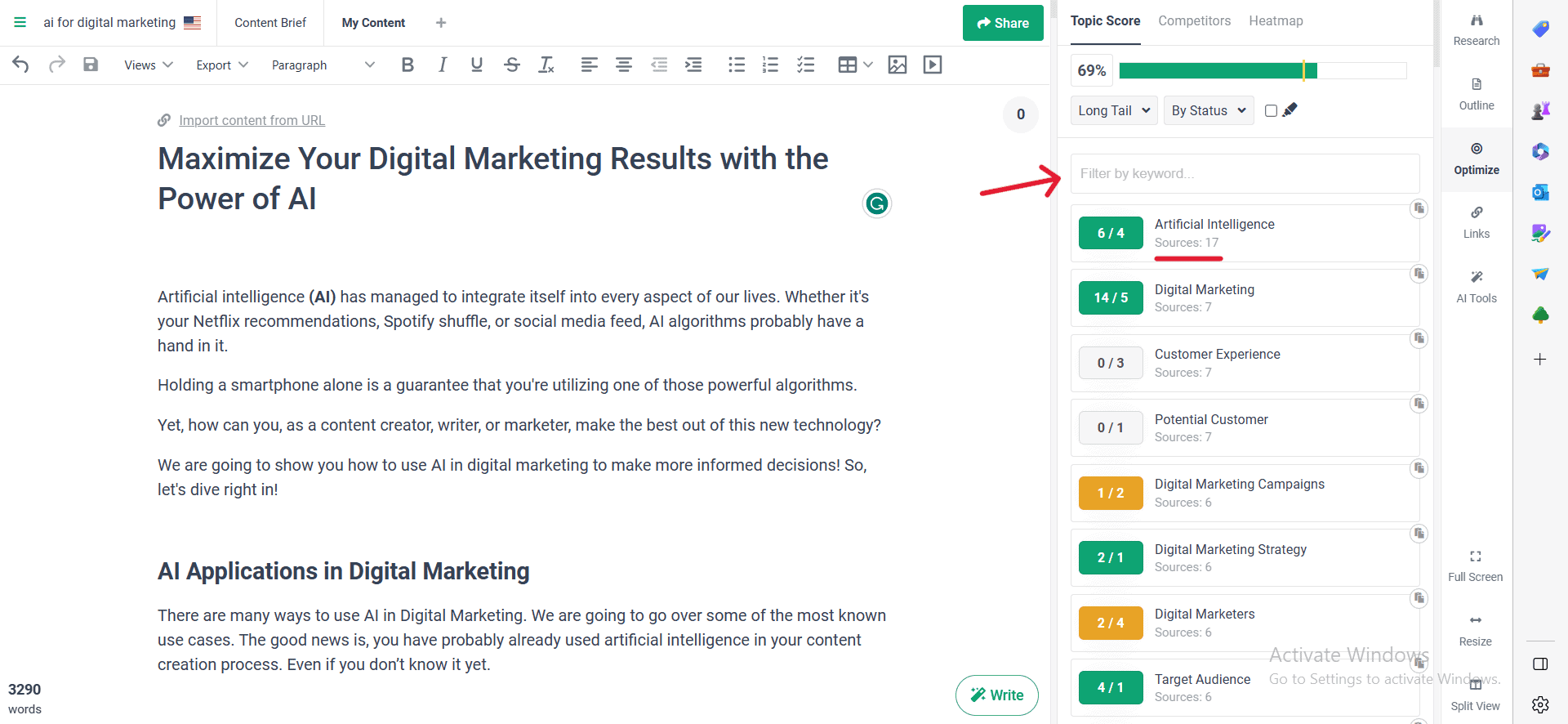The height and width of the screenshot is (724, 1568).
Task: Select the Target Audience keyword row
Action: click(1245, 688)
